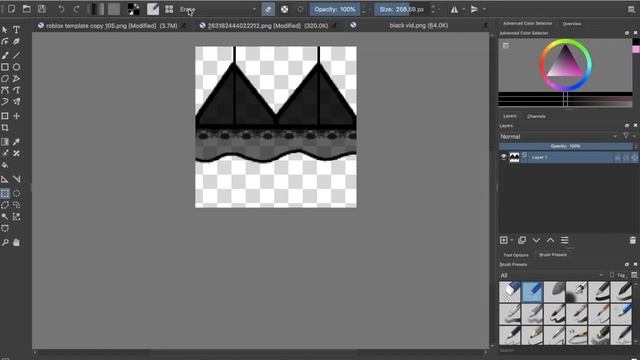Select the Multibrush tool

(x=16, y=102)
